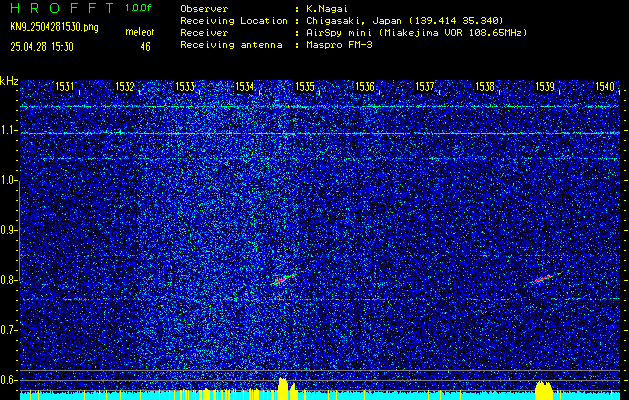The image size is (629, 400).
Task: Click the 1531 time marker
Action: (64, 86)
